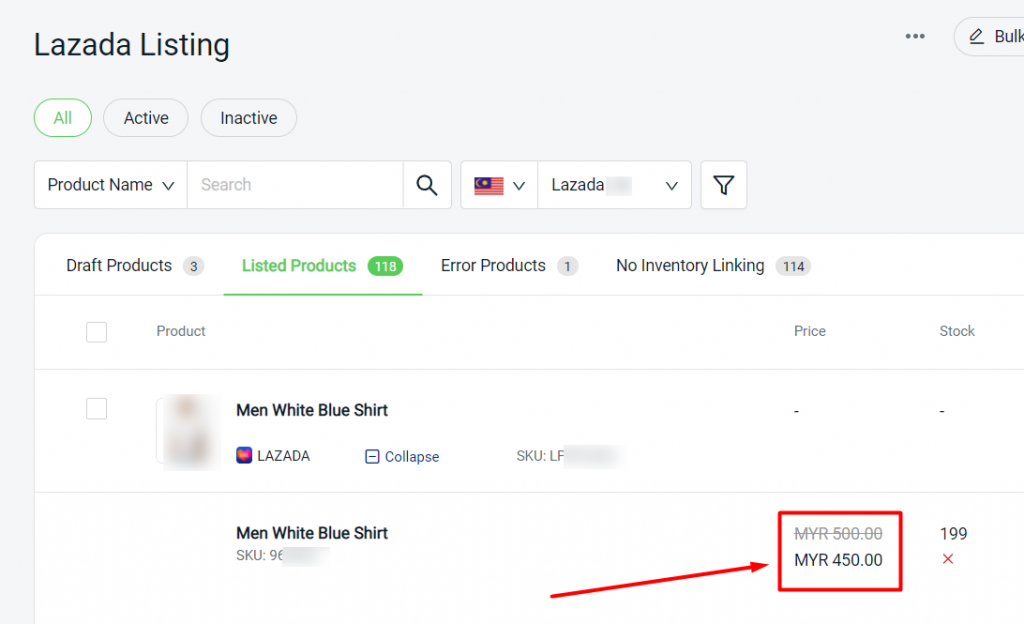The height and width of the screenshot is (624, 1024).
Task: Filter listings by Active status
Action: (146, 117)
